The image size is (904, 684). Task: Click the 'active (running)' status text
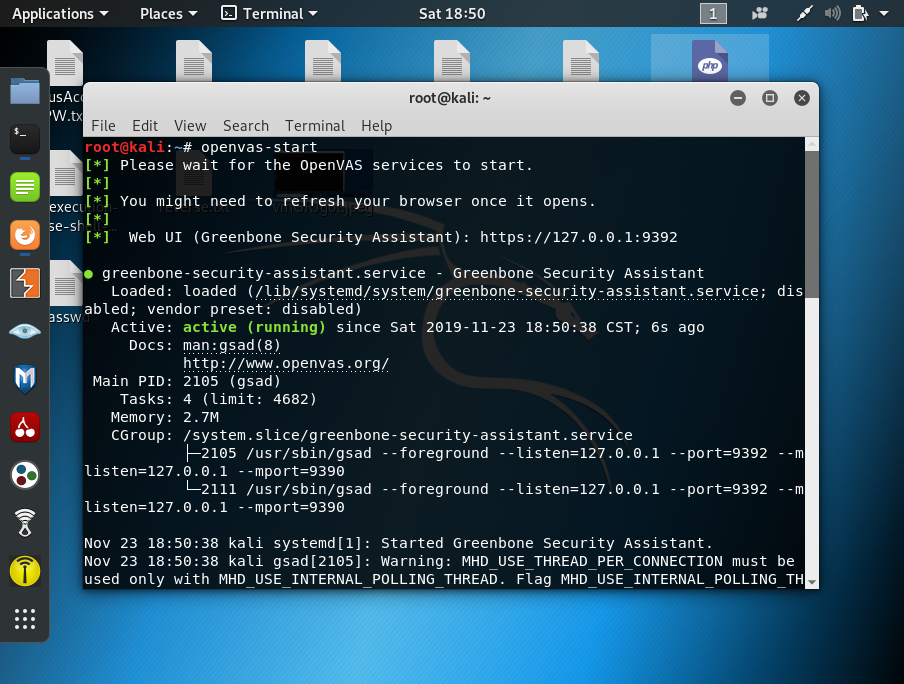(x=254, y=327)
